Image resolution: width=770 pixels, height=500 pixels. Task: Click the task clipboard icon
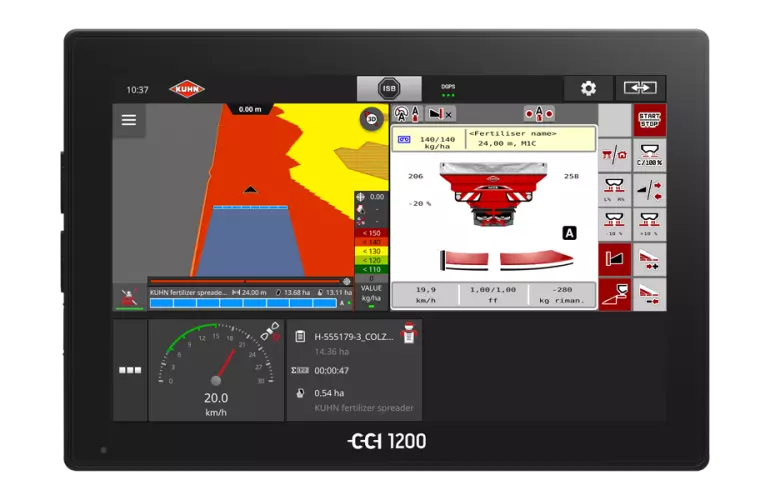300,336
